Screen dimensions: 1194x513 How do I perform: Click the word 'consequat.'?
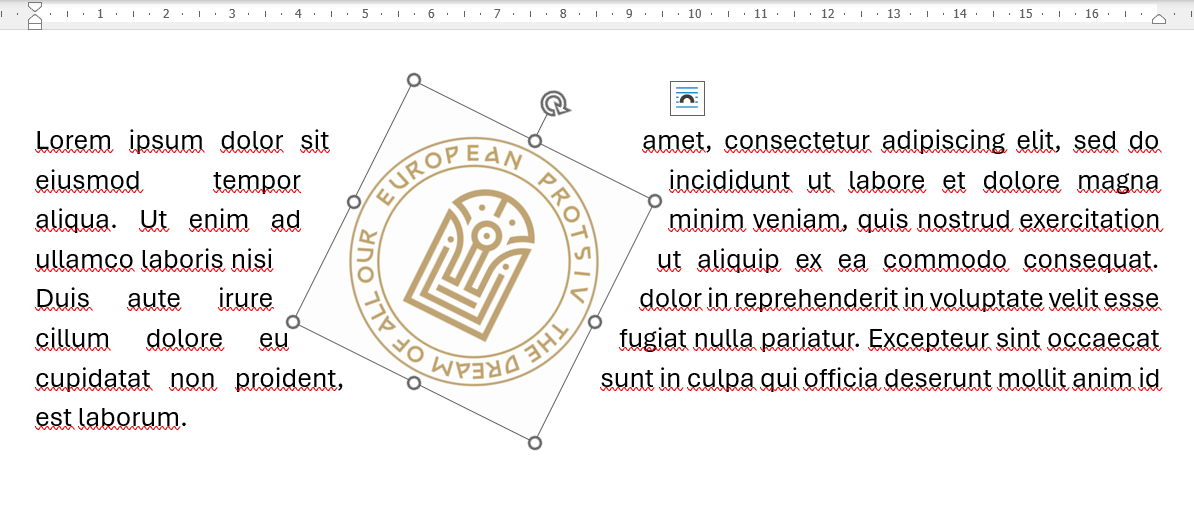[x=1091, y=262]
